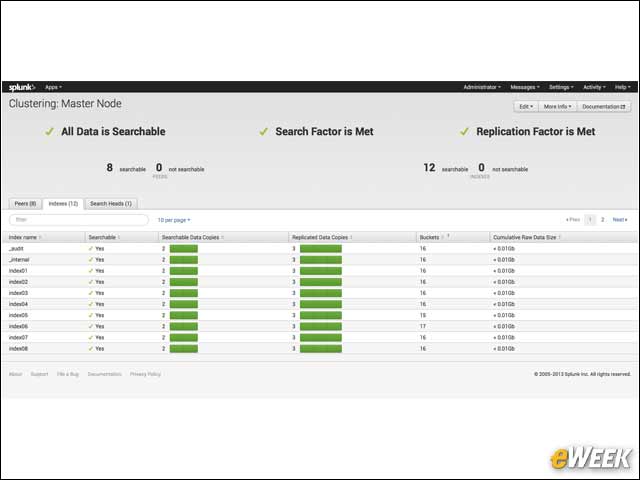Image resolution: width=640 pixels, height=480 pixels.
Task: Sort by Searchable Data Copies column
Action: [191, 237]
